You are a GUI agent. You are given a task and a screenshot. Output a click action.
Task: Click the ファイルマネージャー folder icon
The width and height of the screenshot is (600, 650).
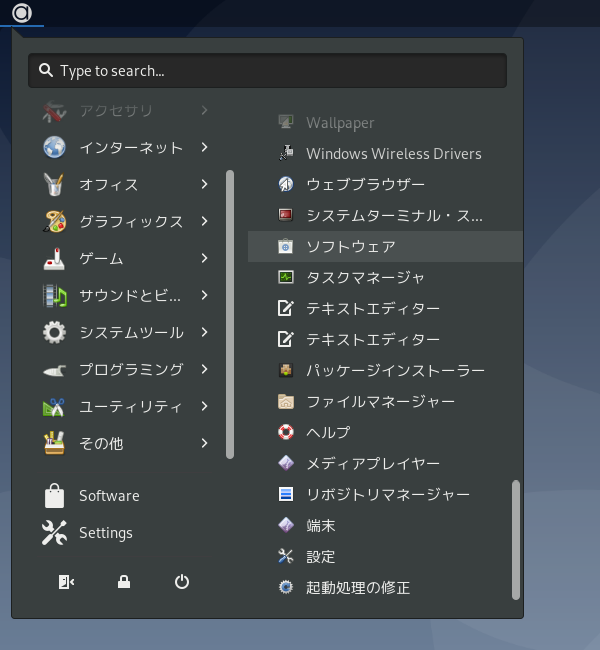coord(286,401)
